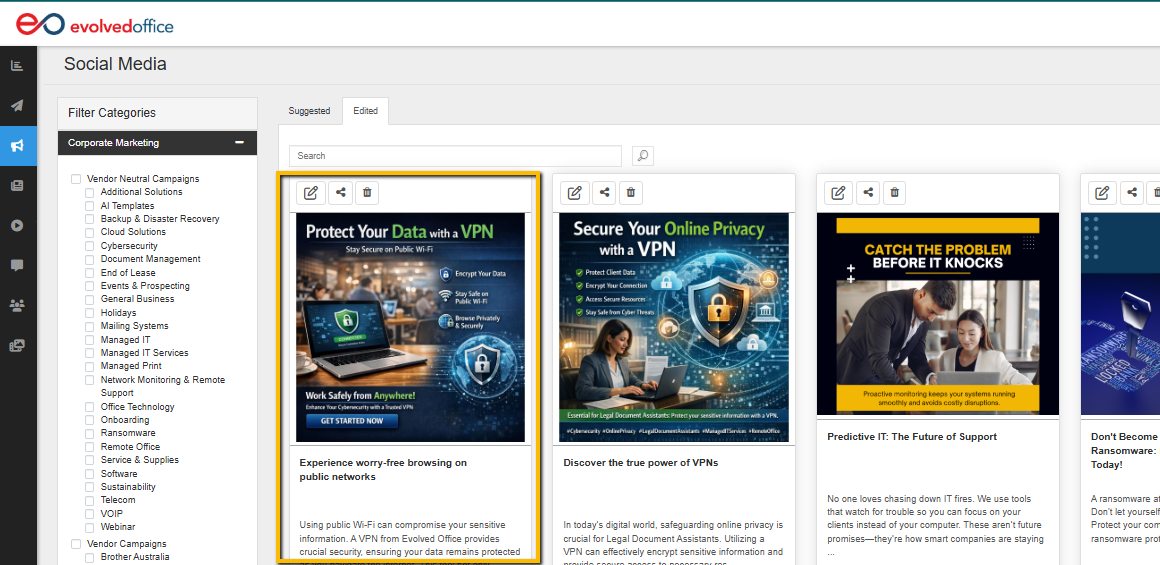Open the Secure Your Online Privacy image
The height and width of the screenshot is (565, 1160).
coord(674,327)
